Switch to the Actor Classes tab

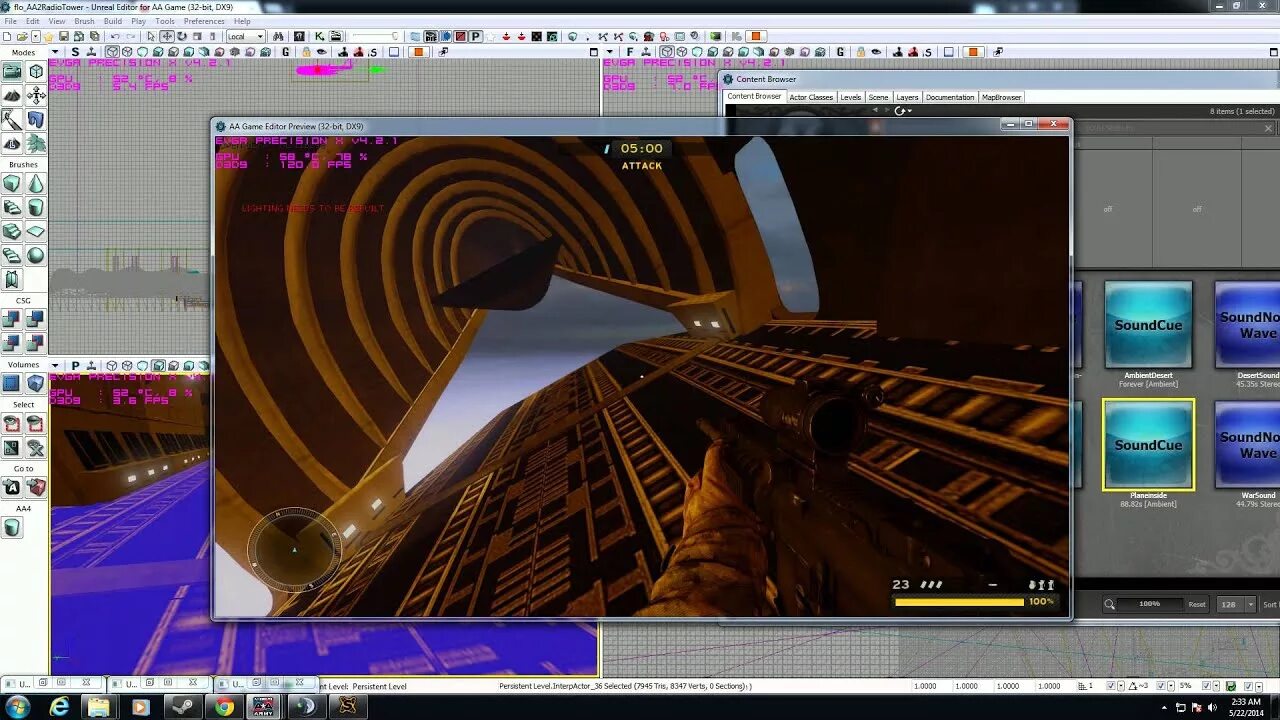point(811,97)
